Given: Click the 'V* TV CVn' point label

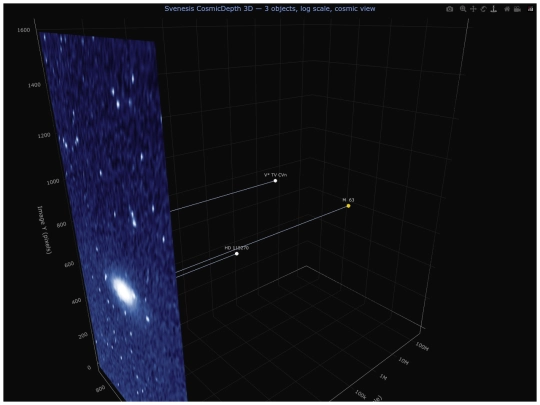Looking at the screenshot, I should pos(275,175).
